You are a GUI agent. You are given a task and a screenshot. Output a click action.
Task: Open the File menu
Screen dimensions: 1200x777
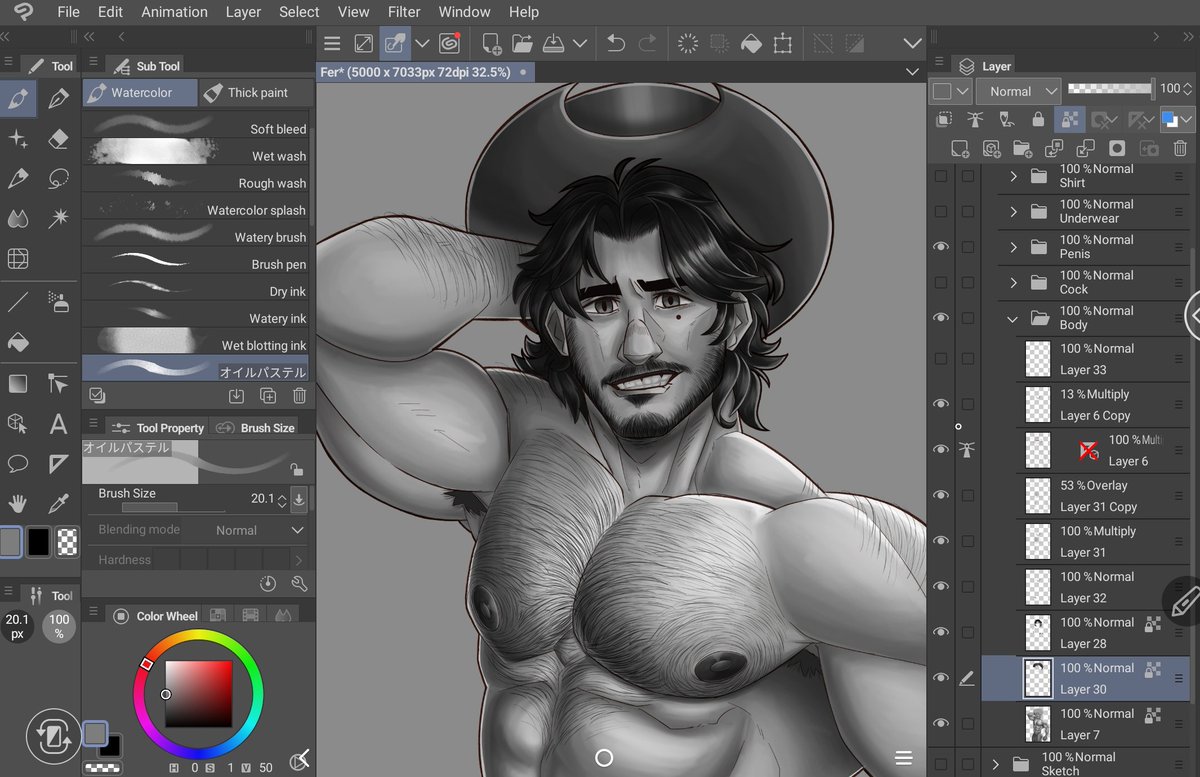point(68,12)
